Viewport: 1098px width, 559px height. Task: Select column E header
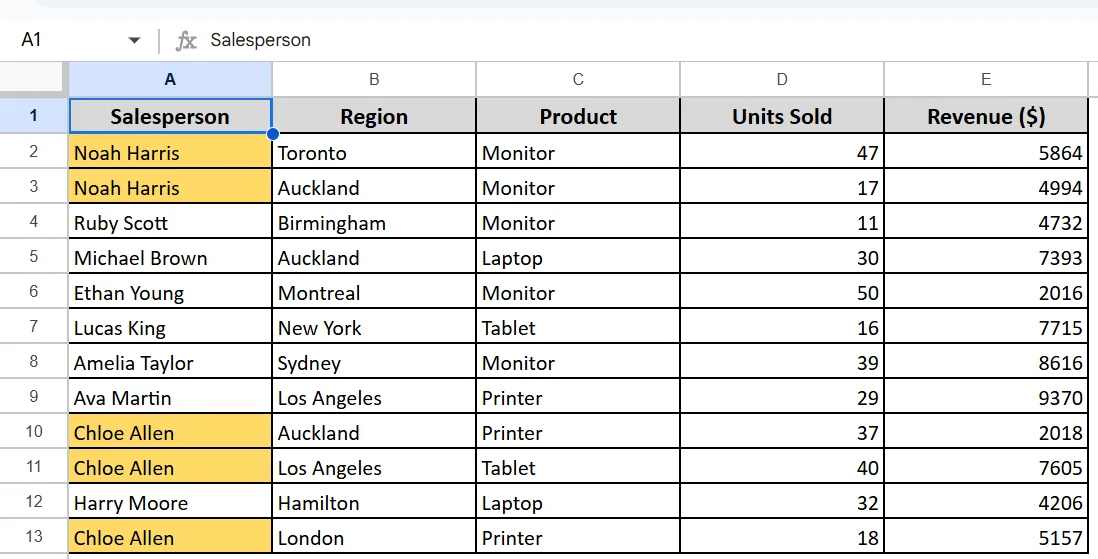pyautogui.click(x=986, y=79)
